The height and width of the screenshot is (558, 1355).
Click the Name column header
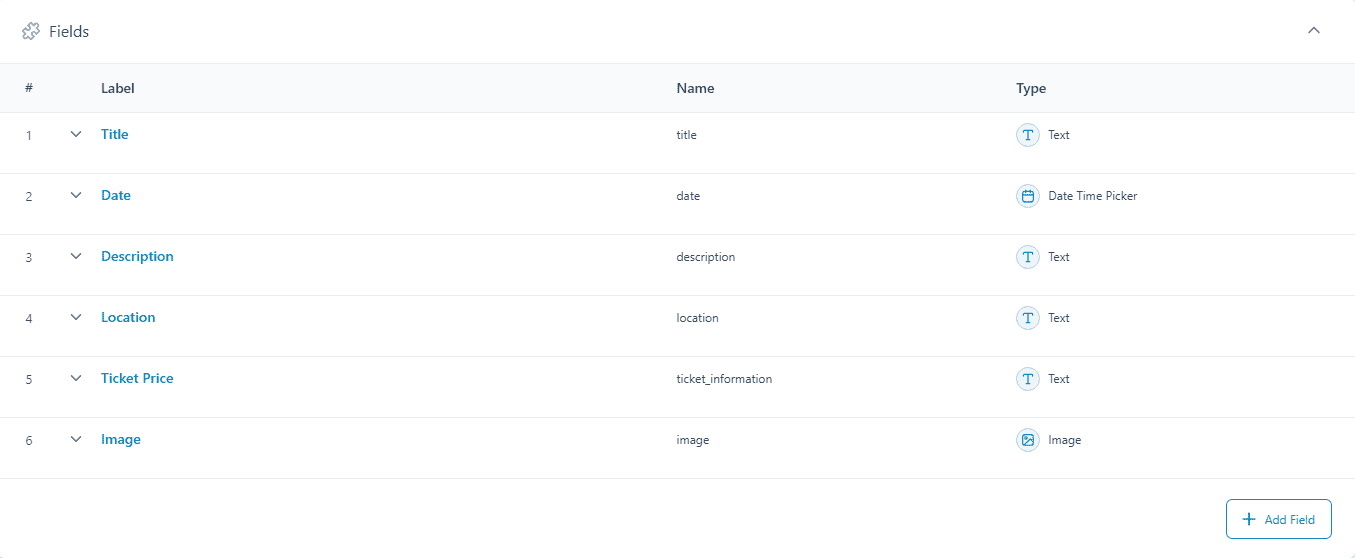coord(695,88)
